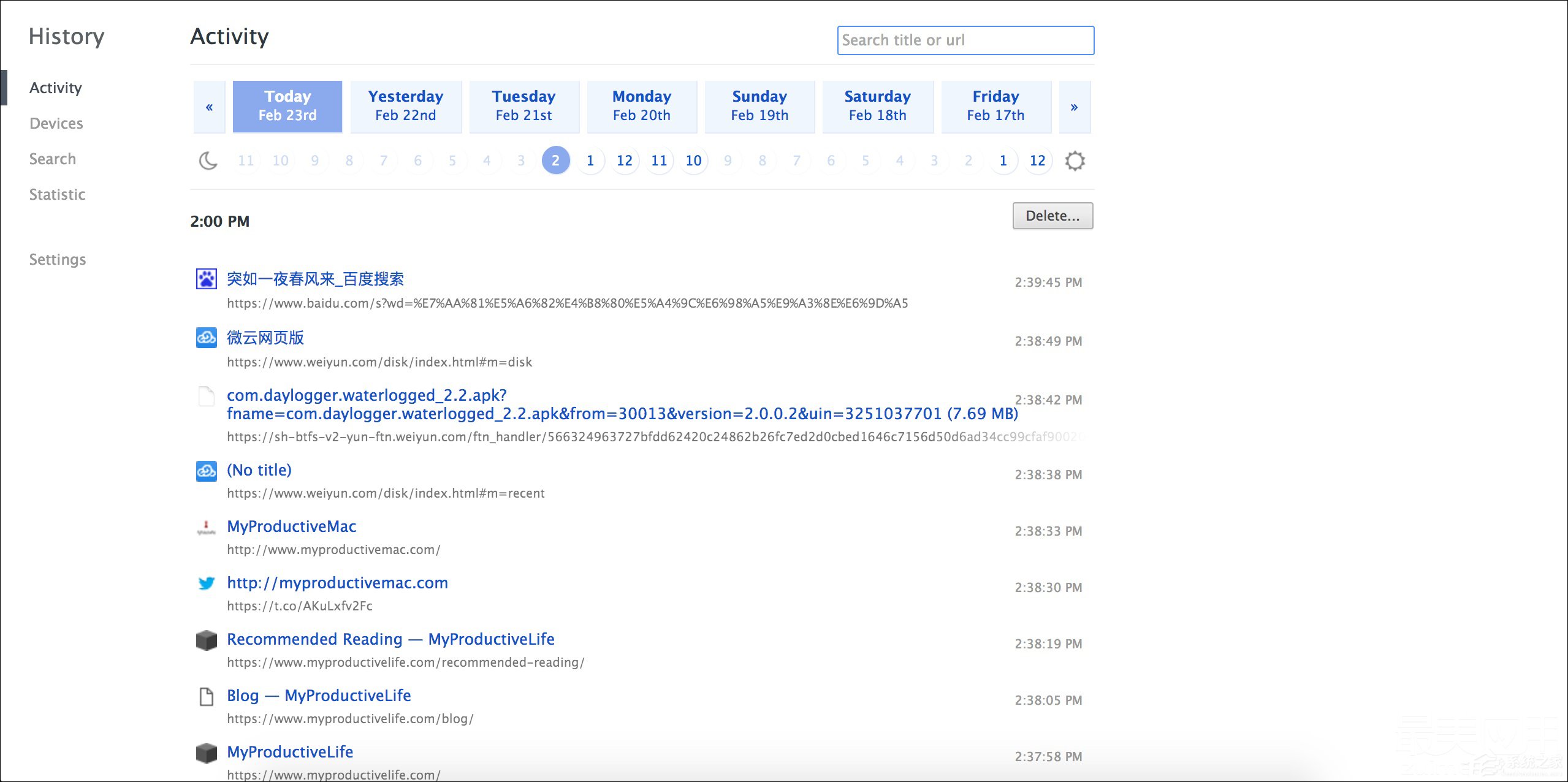Screen dimensions: 1568x782
Task: Focus the Search title or url field
Action: 965,40
